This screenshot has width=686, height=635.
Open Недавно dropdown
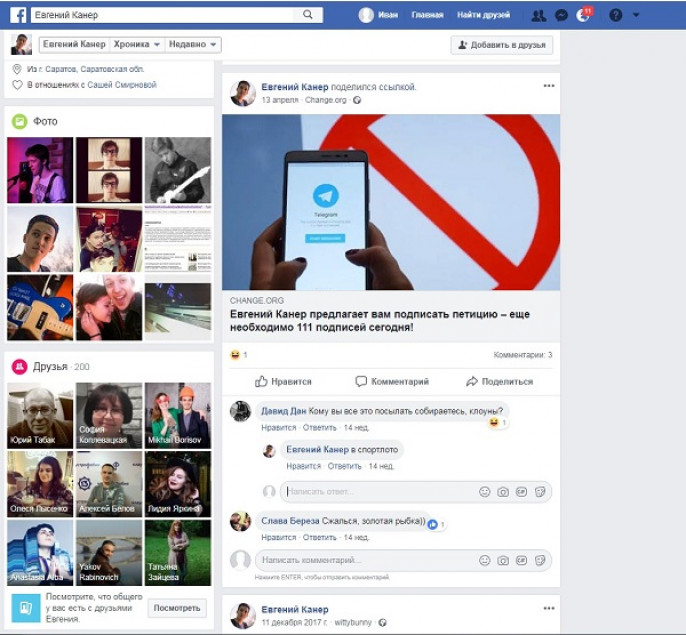pyautogui.click(x=192, y=44)
